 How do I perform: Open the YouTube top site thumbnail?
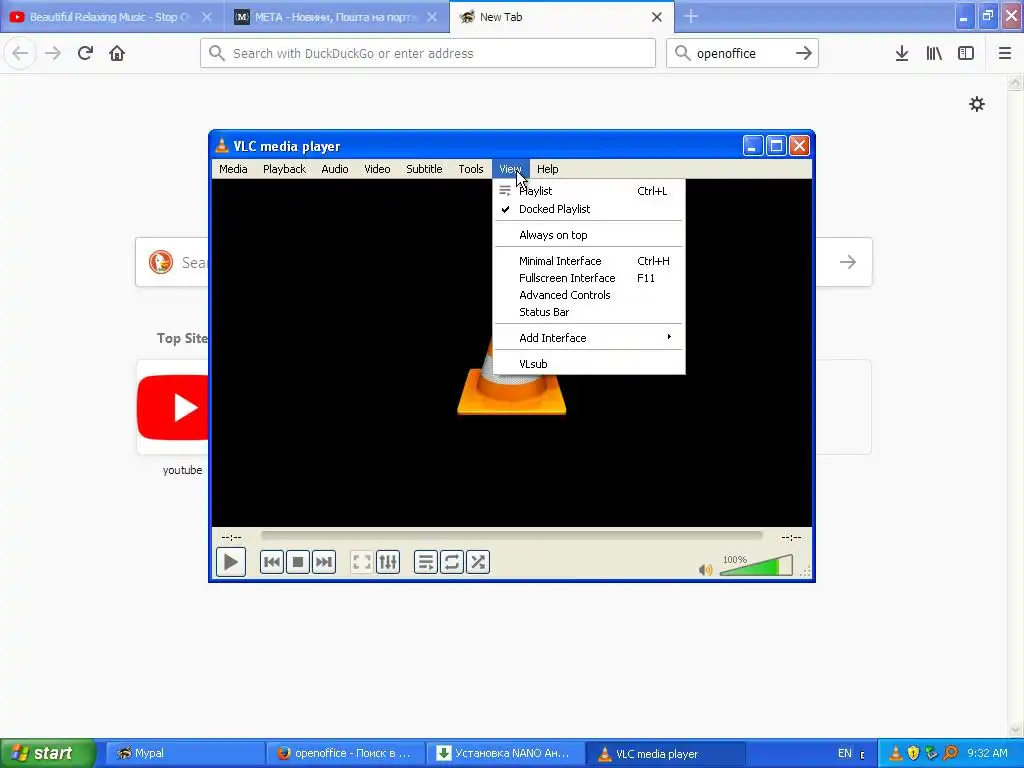pos(173,407)
